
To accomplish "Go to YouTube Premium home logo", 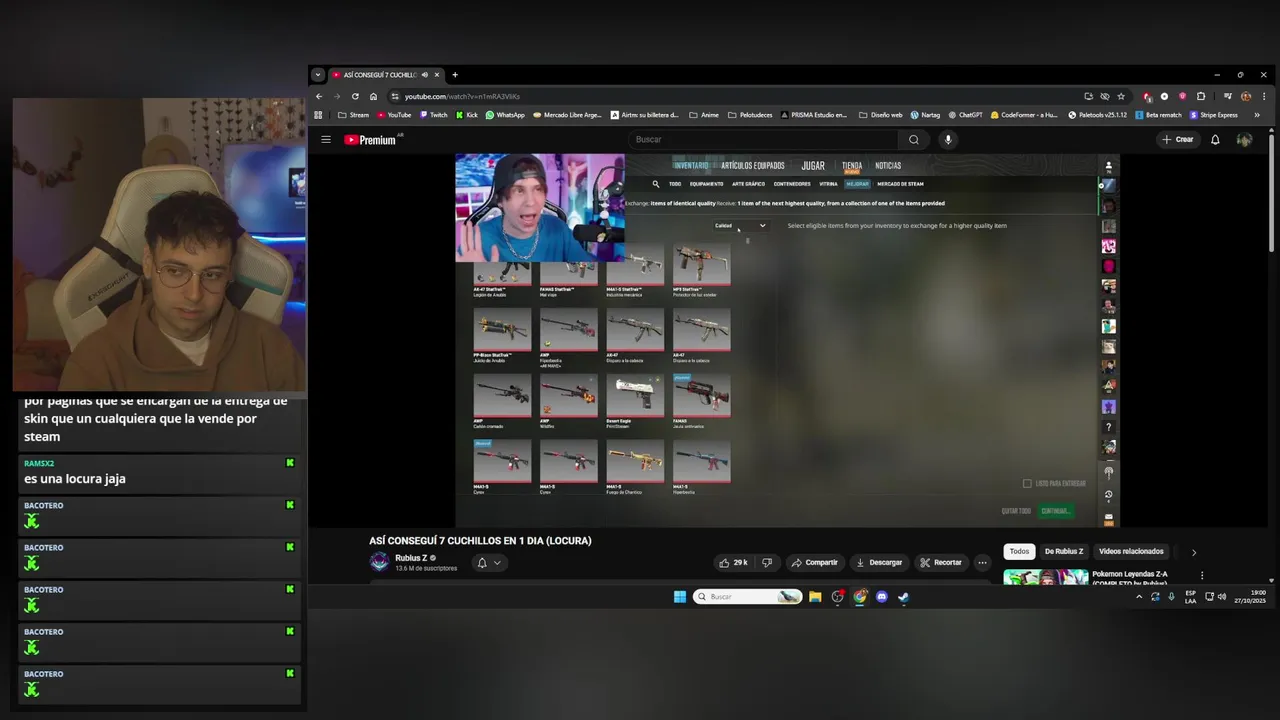I will (371, 140).
